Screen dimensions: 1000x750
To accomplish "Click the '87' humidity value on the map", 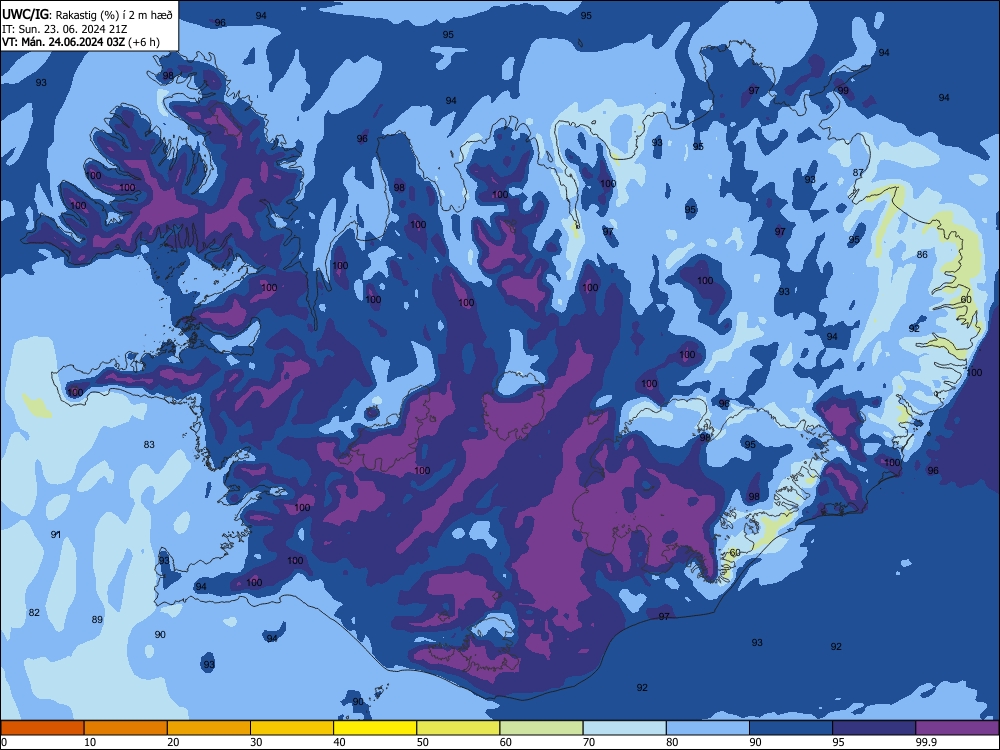I will coord(858,172).
